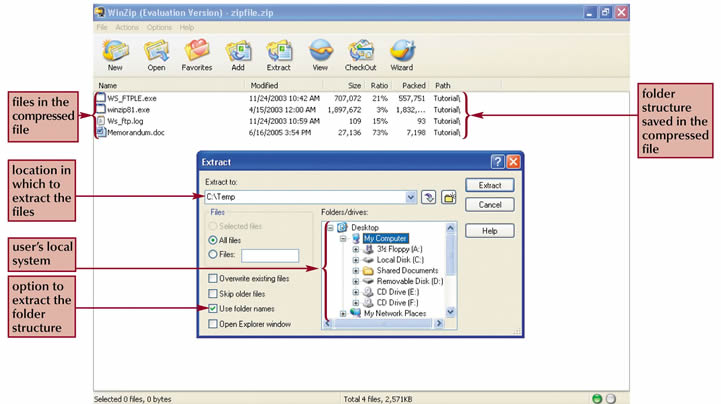Click the CD Drive (F:) icon
This screenshot has width=721, height=404.
point(368,302)
